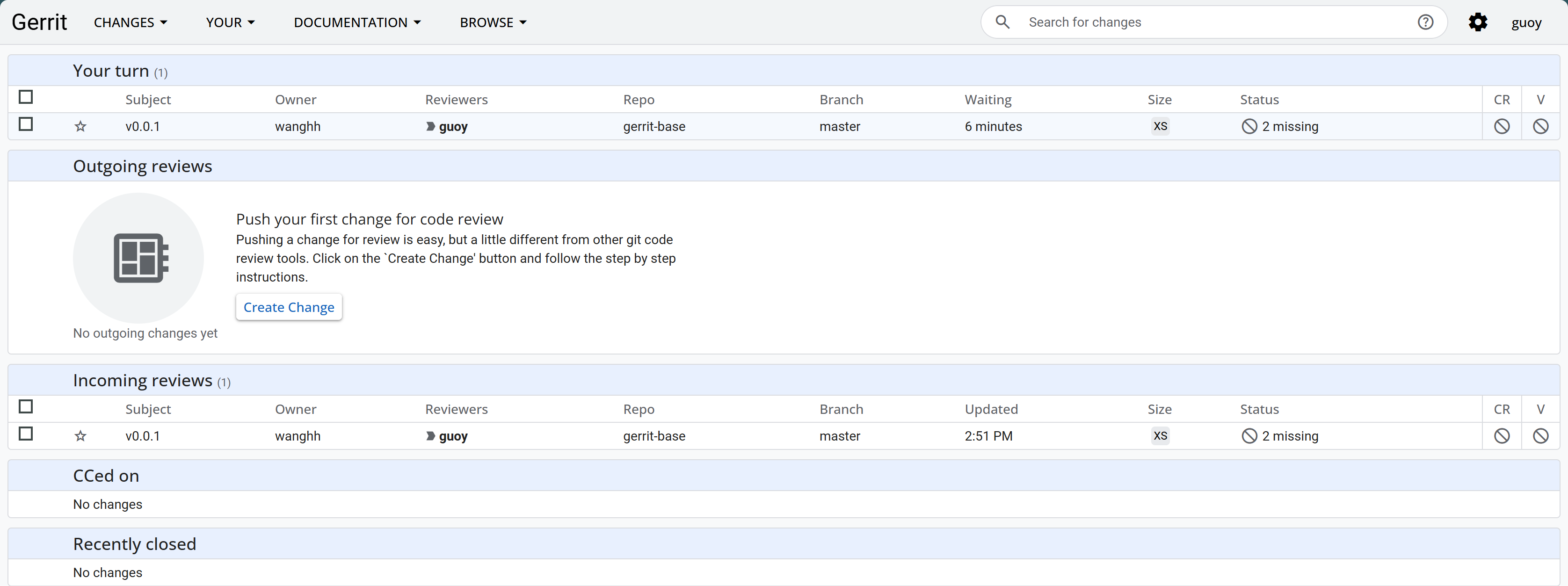Click Code-Review blocked icon in Your turn row
Viewport: 1568px width, 586px height.
(1501, 127)
